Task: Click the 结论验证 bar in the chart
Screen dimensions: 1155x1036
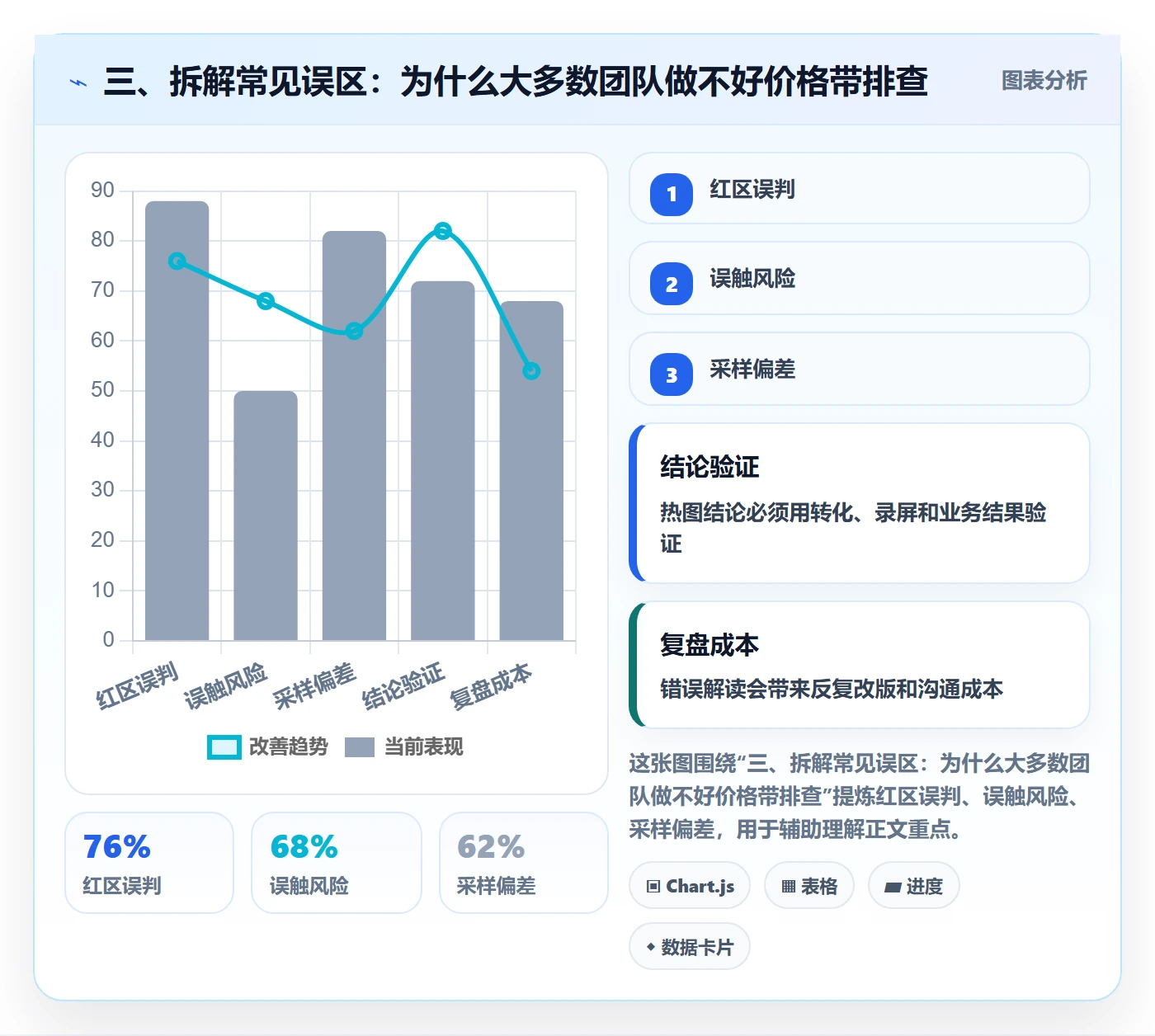Action: pos(443,460)
